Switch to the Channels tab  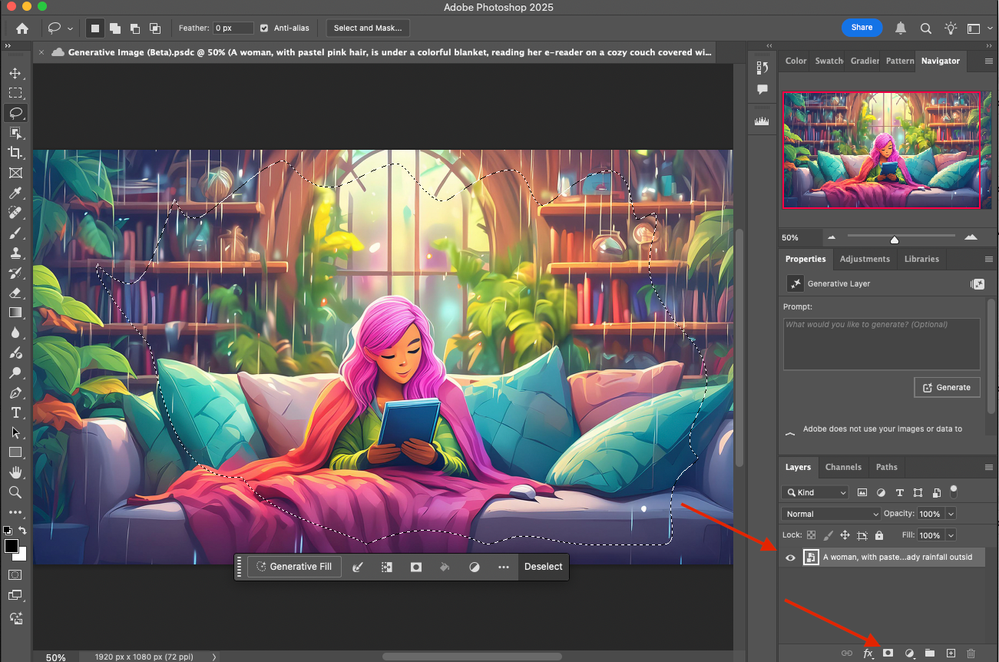point(843,467)
